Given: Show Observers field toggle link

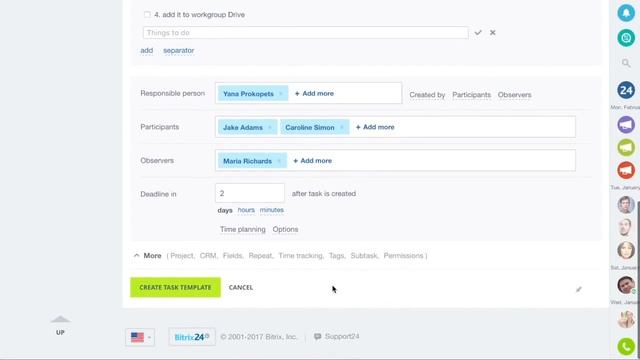Looking at the screenshot, I should (x=514, y=95).
